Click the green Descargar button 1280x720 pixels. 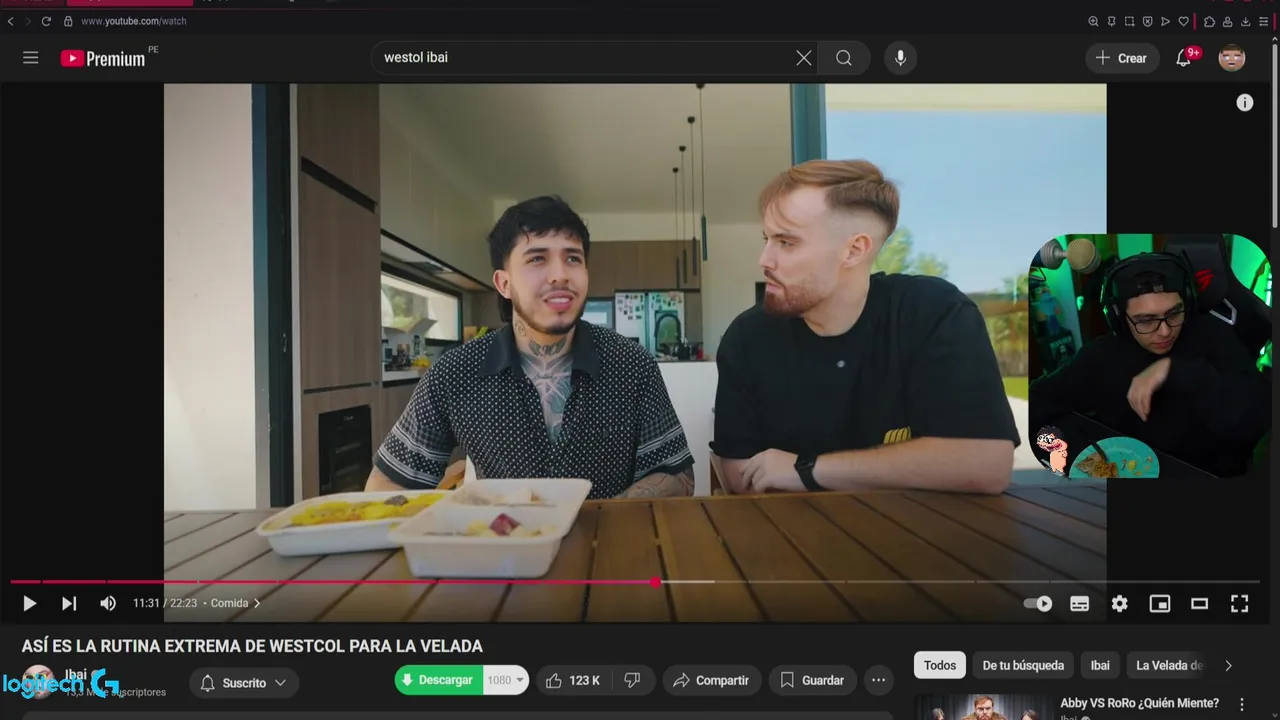[438, 680]
